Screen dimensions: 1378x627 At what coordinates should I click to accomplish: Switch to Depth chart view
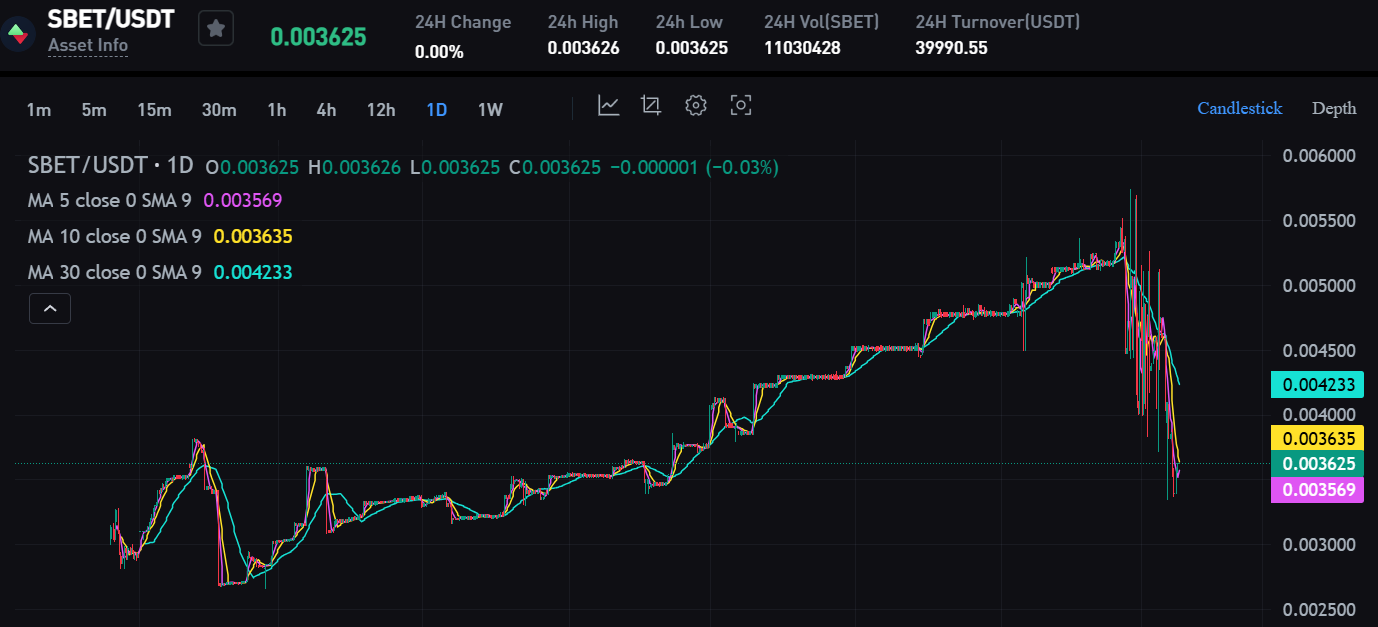[1334, 108]
